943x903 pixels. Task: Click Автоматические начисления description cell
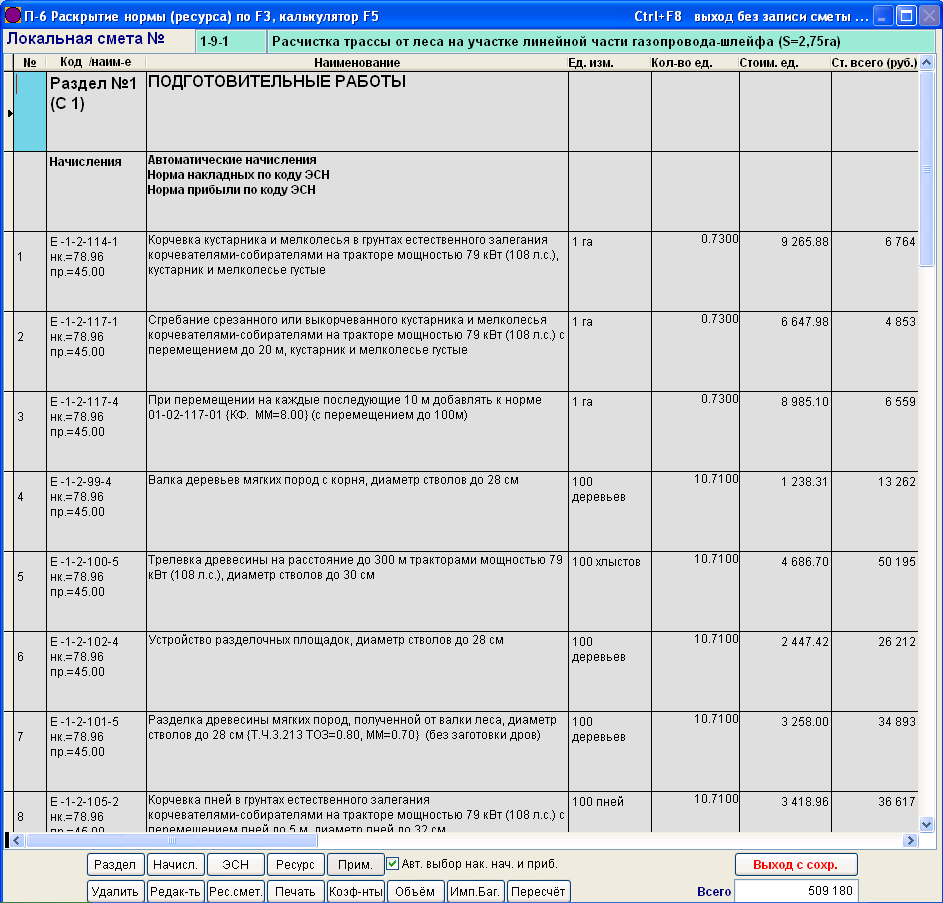[357, 191]
